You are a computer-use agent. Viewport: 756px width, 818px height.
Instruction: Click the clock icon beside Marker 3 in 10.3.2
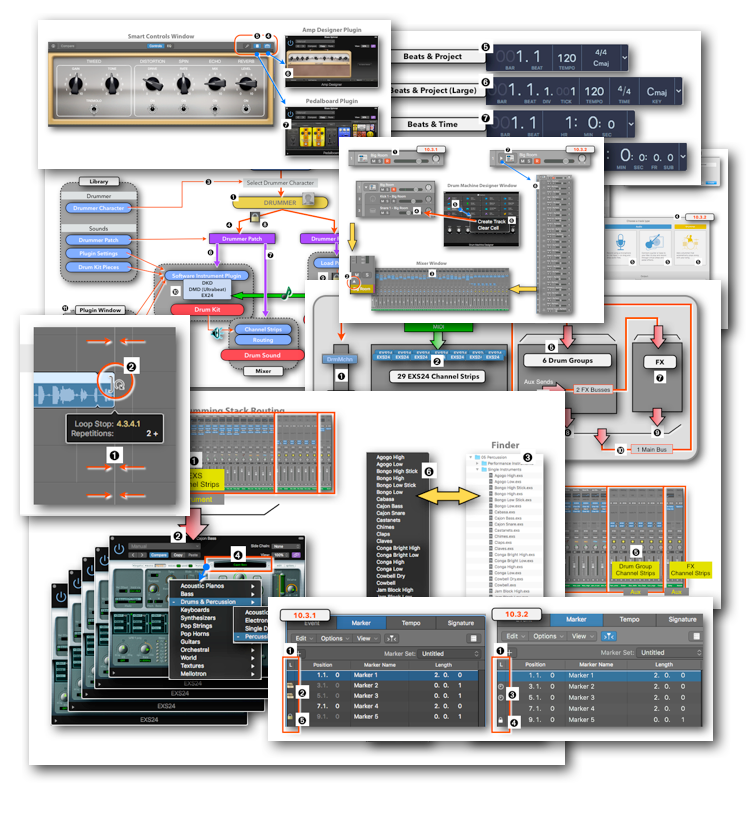[x=501, y=697]
